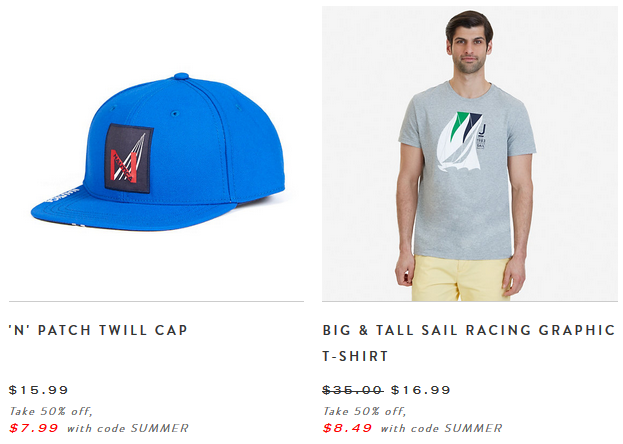Viewport: 623px width, 444px height.
Task: Click the model's face in t-shirt photo
Action: [x=469, y=50]
